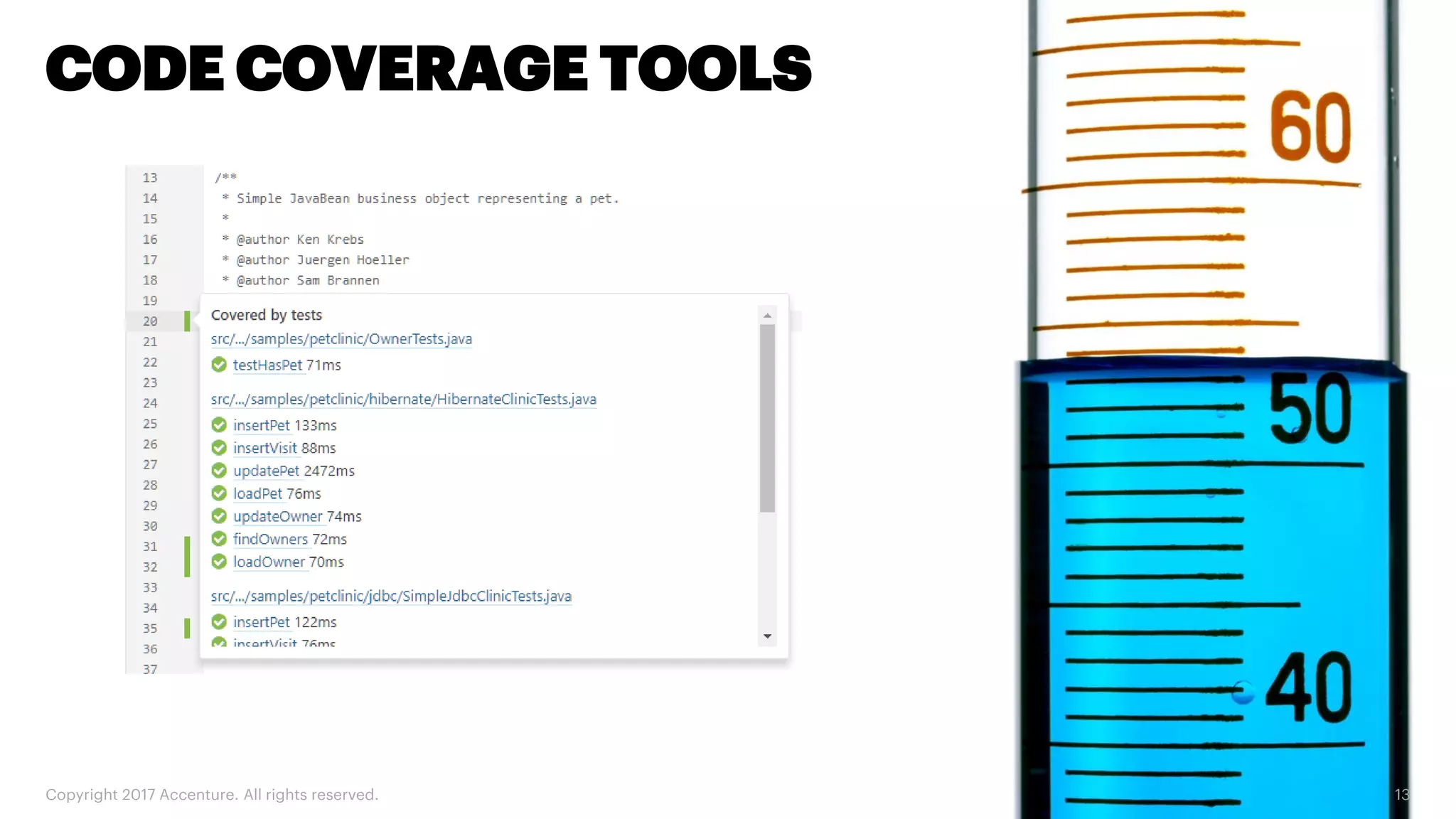Click the passed icon beside testHasPet
This screenshot has height=819, width=1456.
219,365
